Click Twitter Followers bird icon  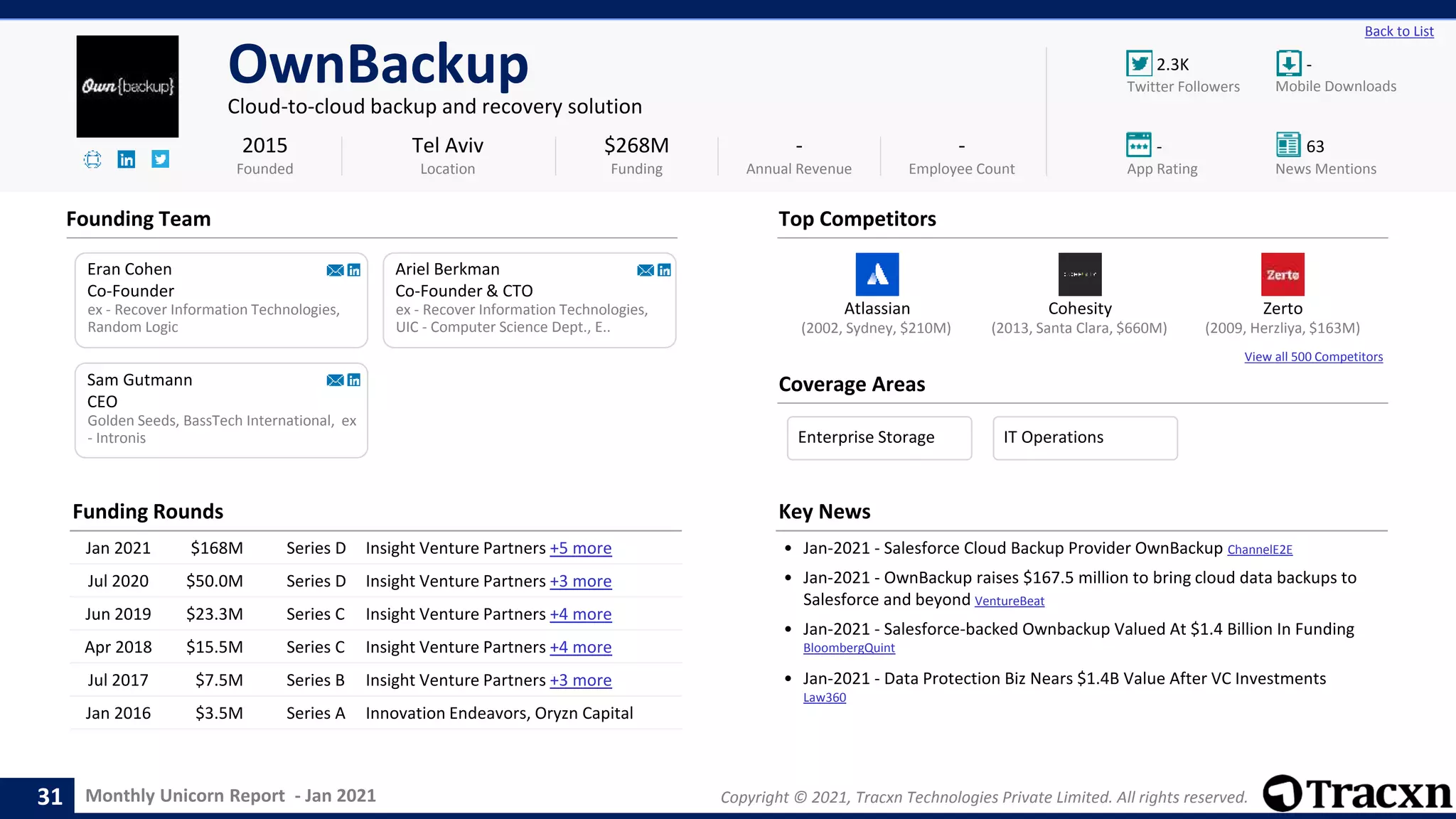point(1139,63)
